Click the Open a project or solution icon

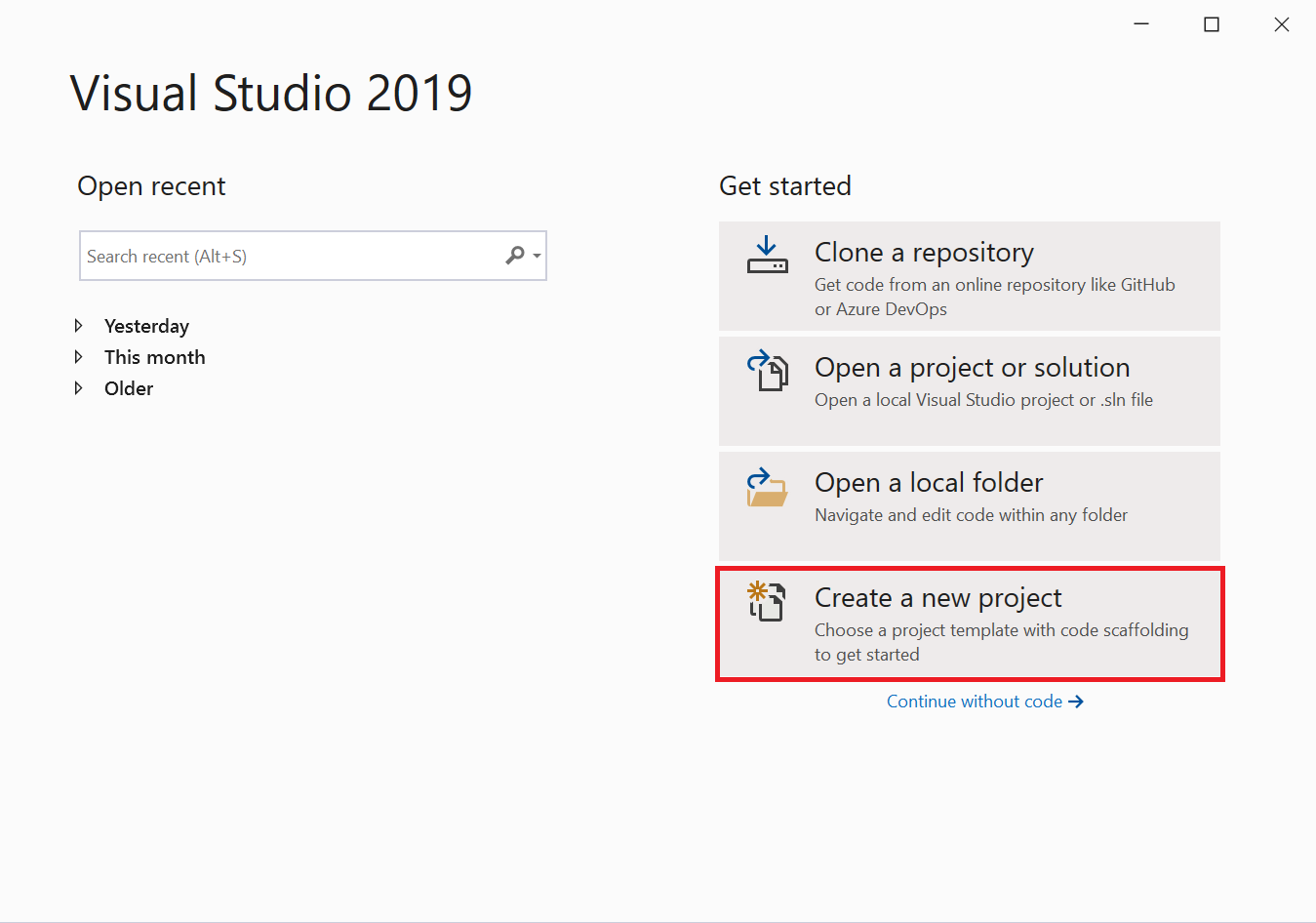pos(768,371)
